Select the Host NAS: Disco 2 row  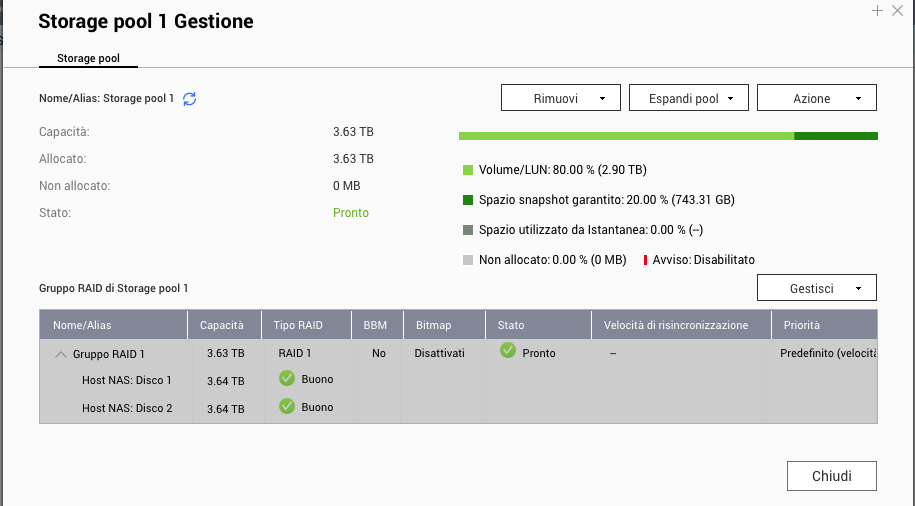click(127, 407)
